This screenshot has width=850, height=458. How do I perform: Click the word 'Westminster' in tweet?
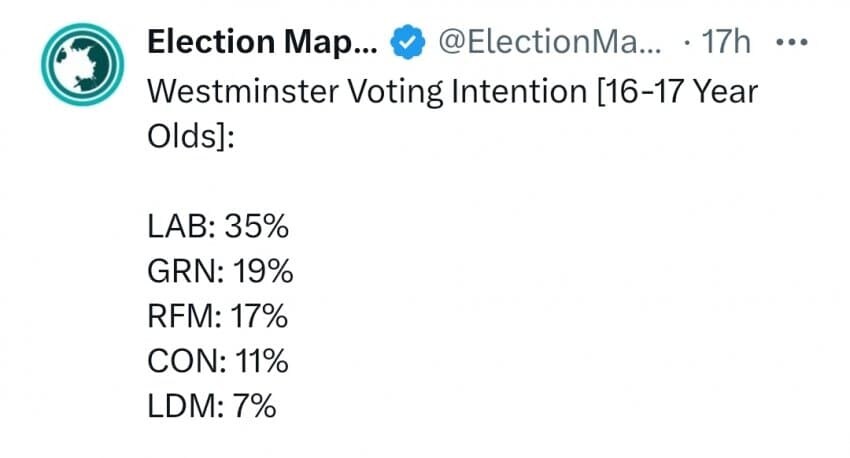(x=243, y=92)
